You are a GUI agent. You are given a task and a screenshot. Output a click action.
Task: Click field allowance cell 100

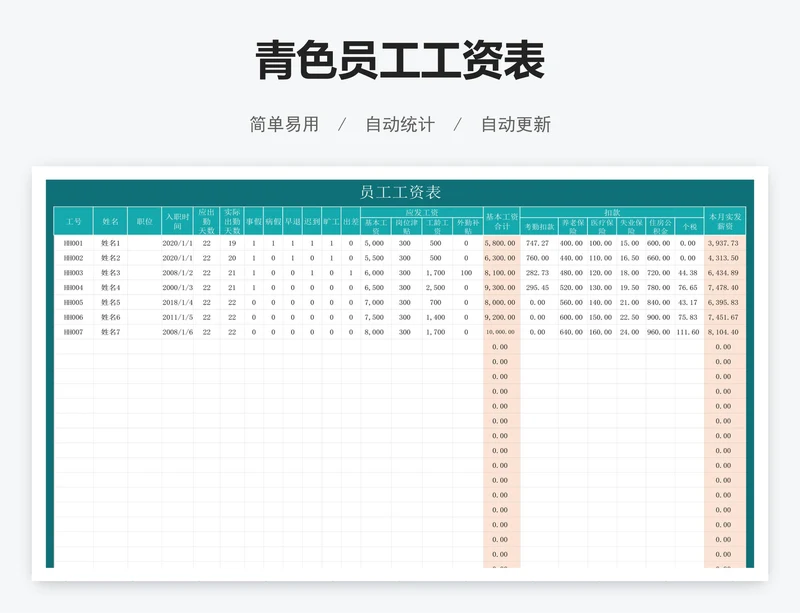[x=466, y=273]
